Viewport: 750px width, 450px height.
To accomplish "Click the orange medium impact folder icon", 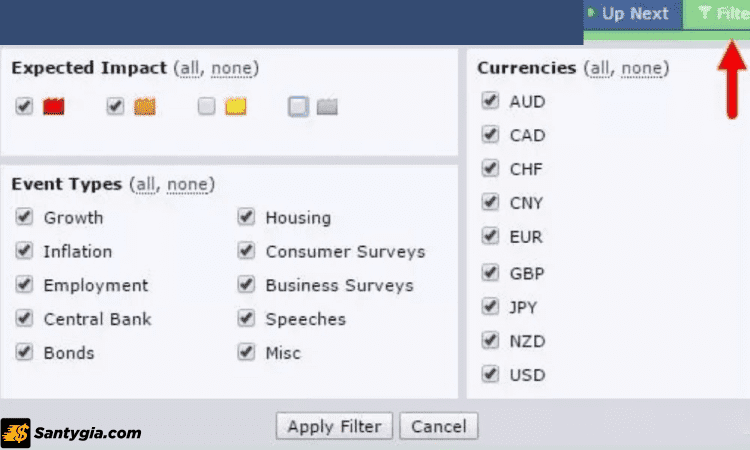I will pyautogui.click(x=144, y=106).
